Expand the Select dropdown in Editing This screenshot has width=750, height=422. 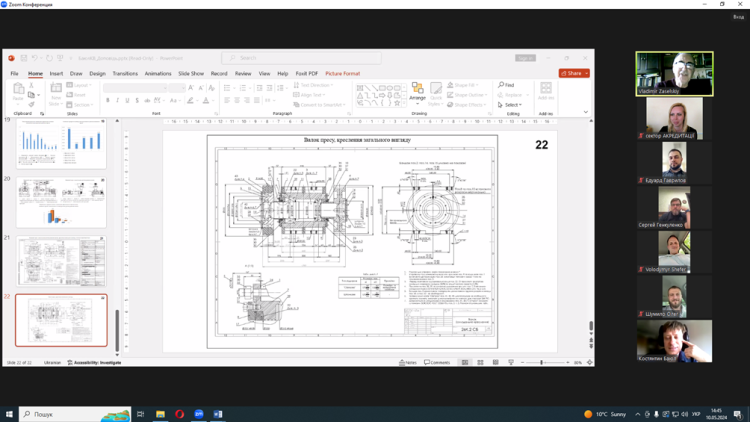tap(511, 105)
